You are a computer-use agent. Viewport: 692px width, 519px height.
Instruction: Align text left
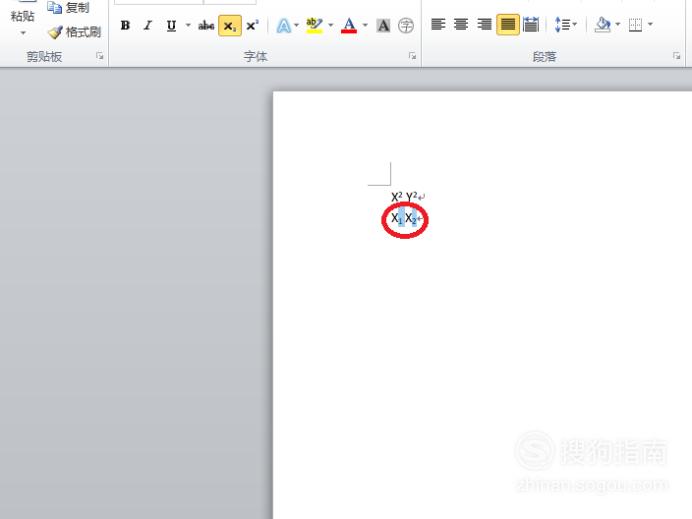(x=438, y=24)
